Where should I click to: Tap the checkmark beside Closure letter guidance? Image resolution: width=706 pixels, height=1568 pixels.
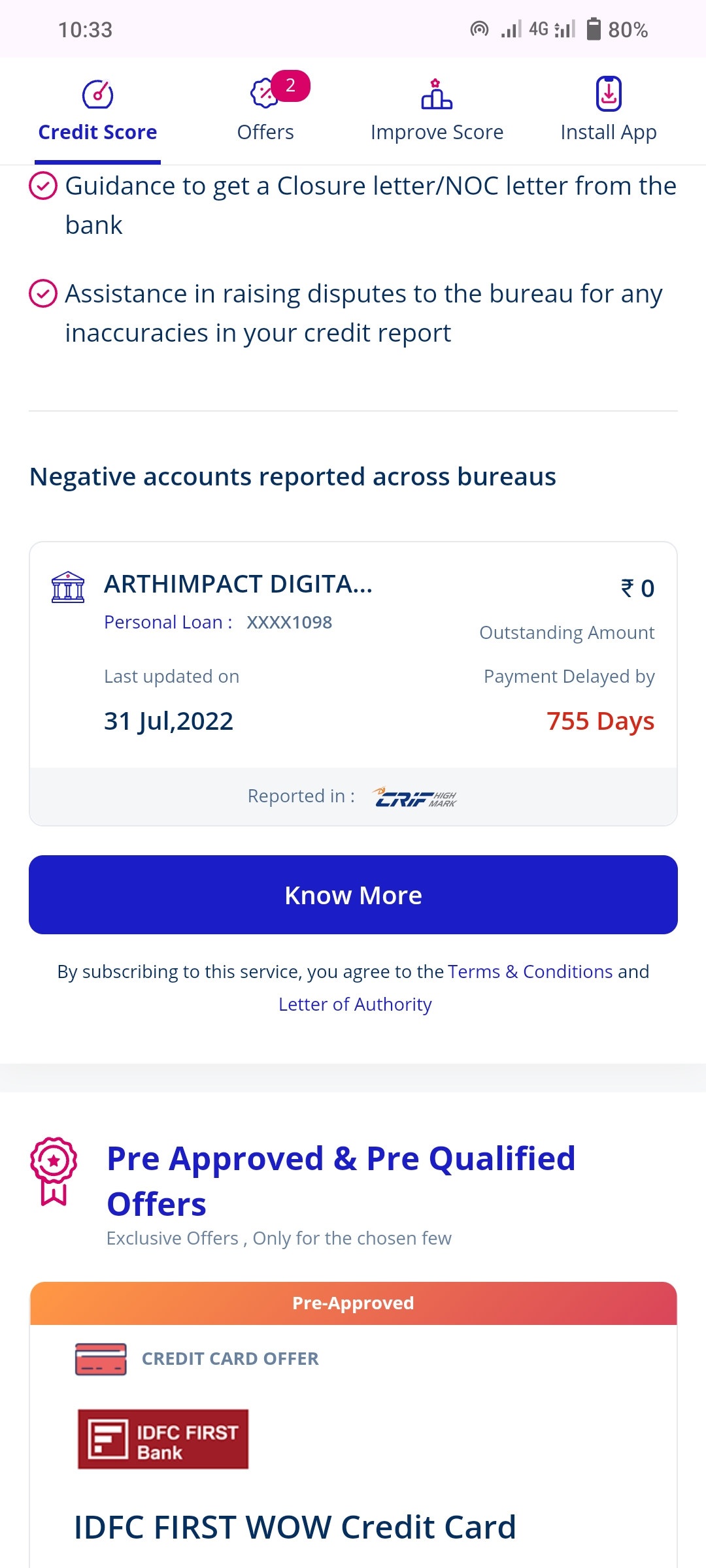click(43, 186)
